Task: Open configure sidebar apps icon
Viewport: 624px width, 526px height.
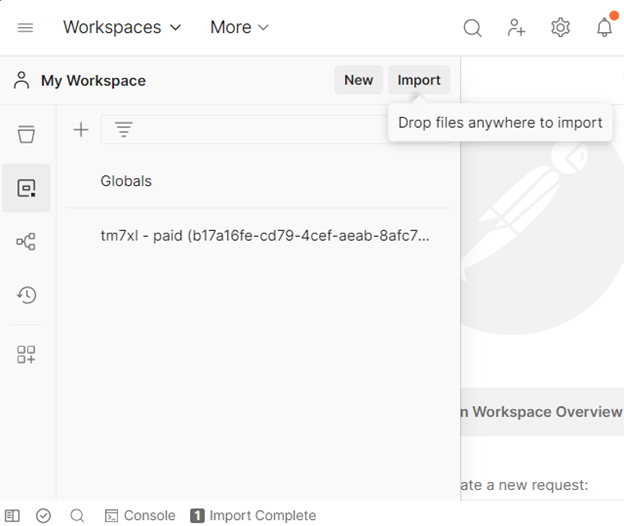Action: (x=26, y=354)
